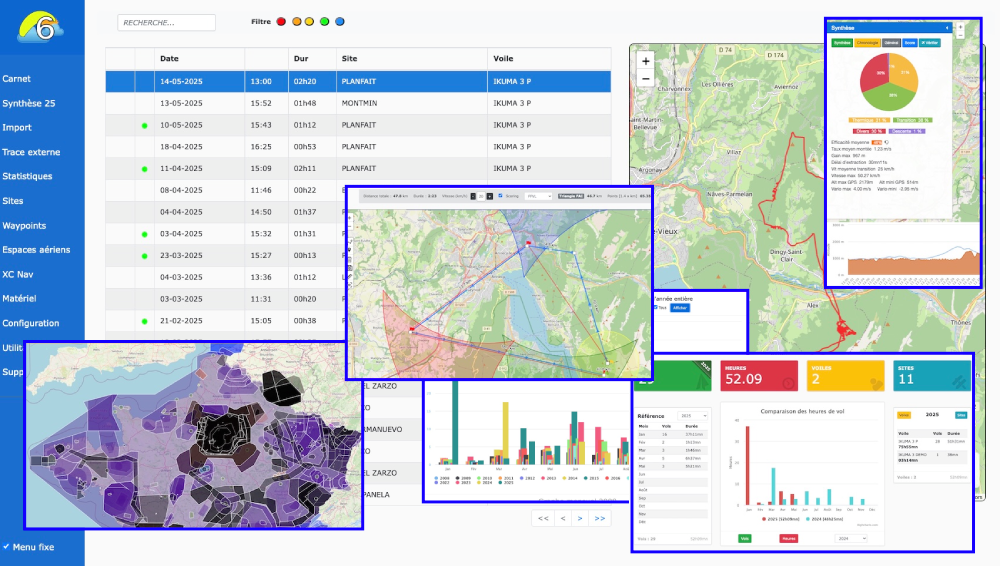Open the 2024 comparison year dropdown under the chart
This screenshot has width=1000, height=566.
tap(851, 539)
